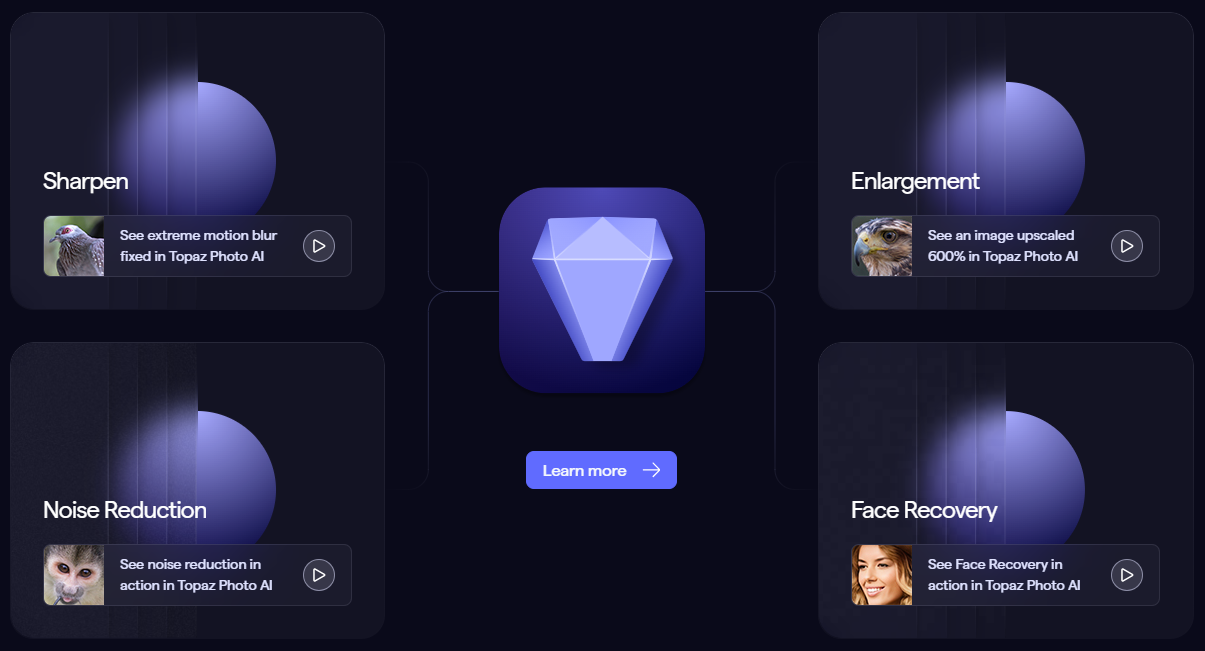Viewport: 1205px width, 651px height.
Task: Select the Face Recovery heading
Action: [924, 510]
